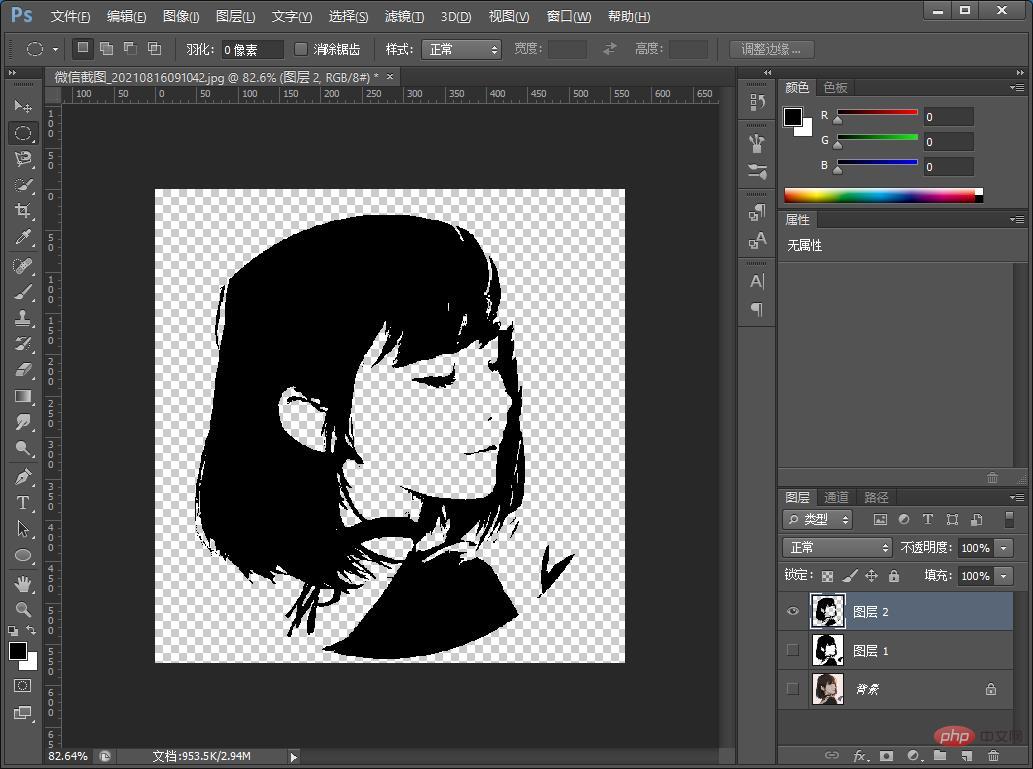The height and width of the screenshot is (769, 1033).
Task: Open the layer filter 类型 dropdown
Action: (x=818, y=519)
